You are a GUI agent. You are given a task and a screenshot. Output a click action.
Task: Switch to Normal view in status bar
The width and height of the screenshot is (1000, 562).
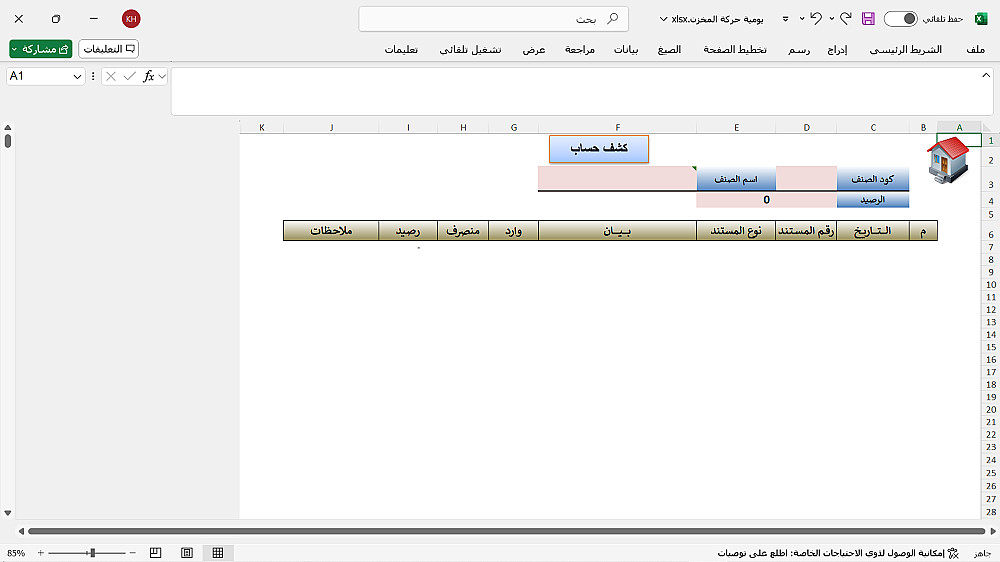(217, 552)
